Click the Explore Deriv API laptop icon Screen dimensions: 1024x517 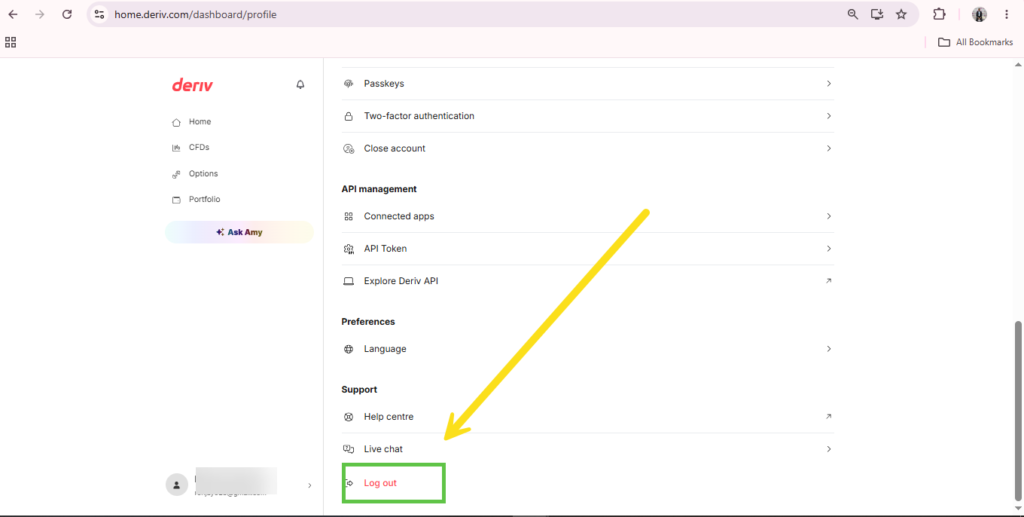(349, 281)
